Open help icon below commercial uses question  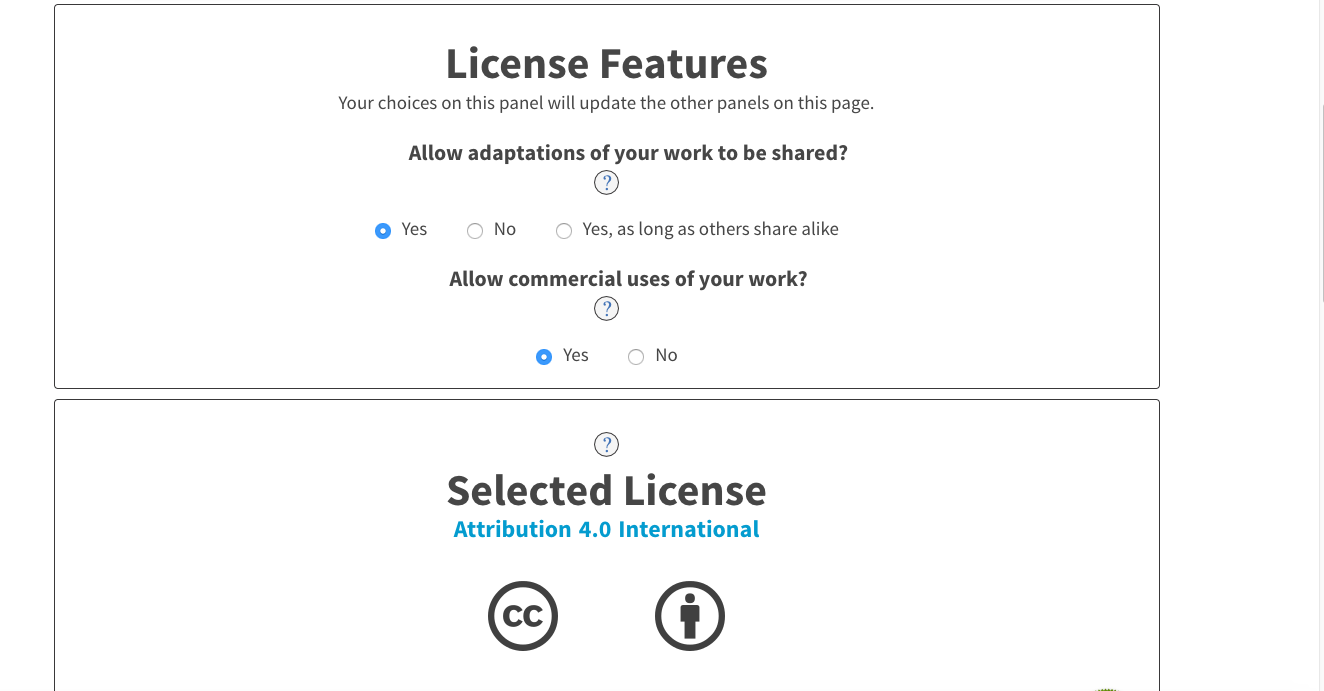(x=606, y=309)
